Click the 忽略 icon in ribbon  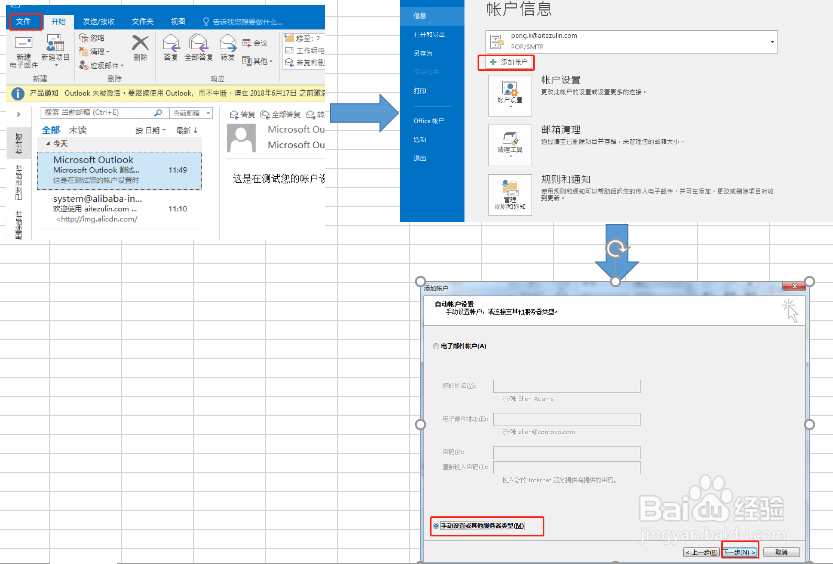tap(91, 38)
